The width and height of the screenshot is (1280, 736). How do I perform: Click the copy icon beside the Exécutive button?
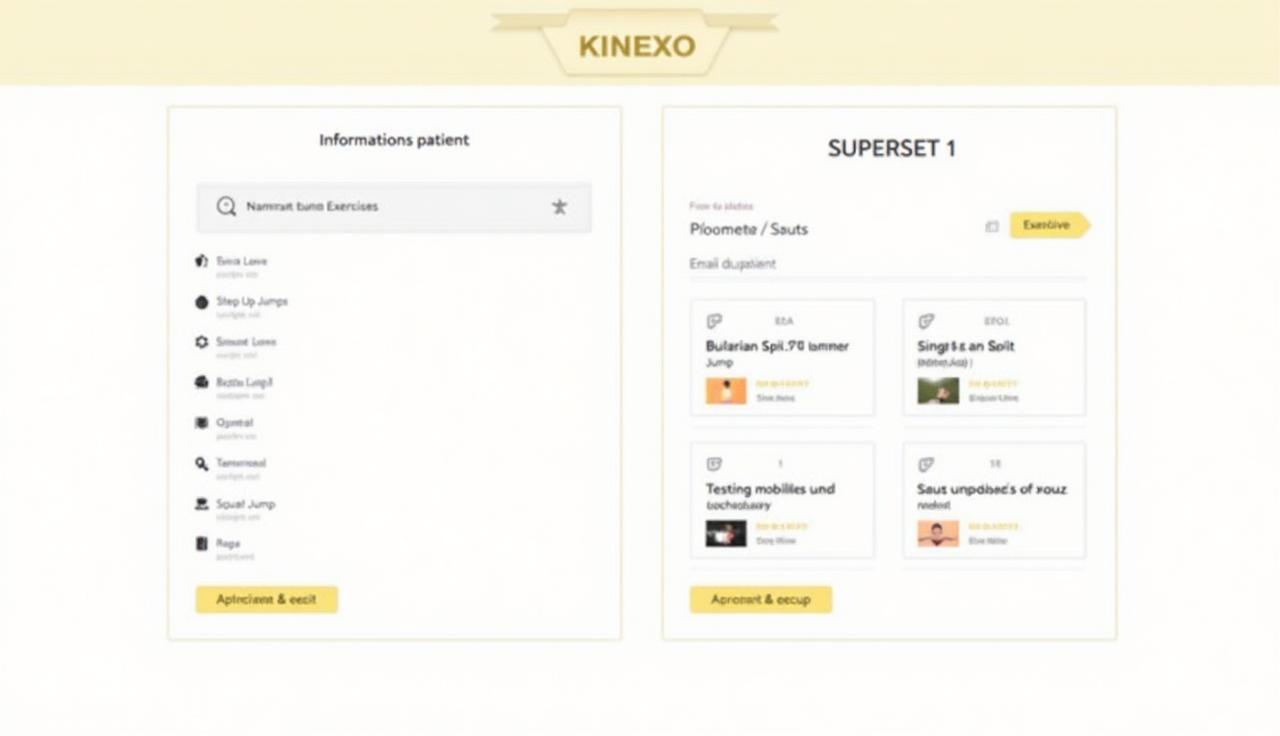(991, 227)
